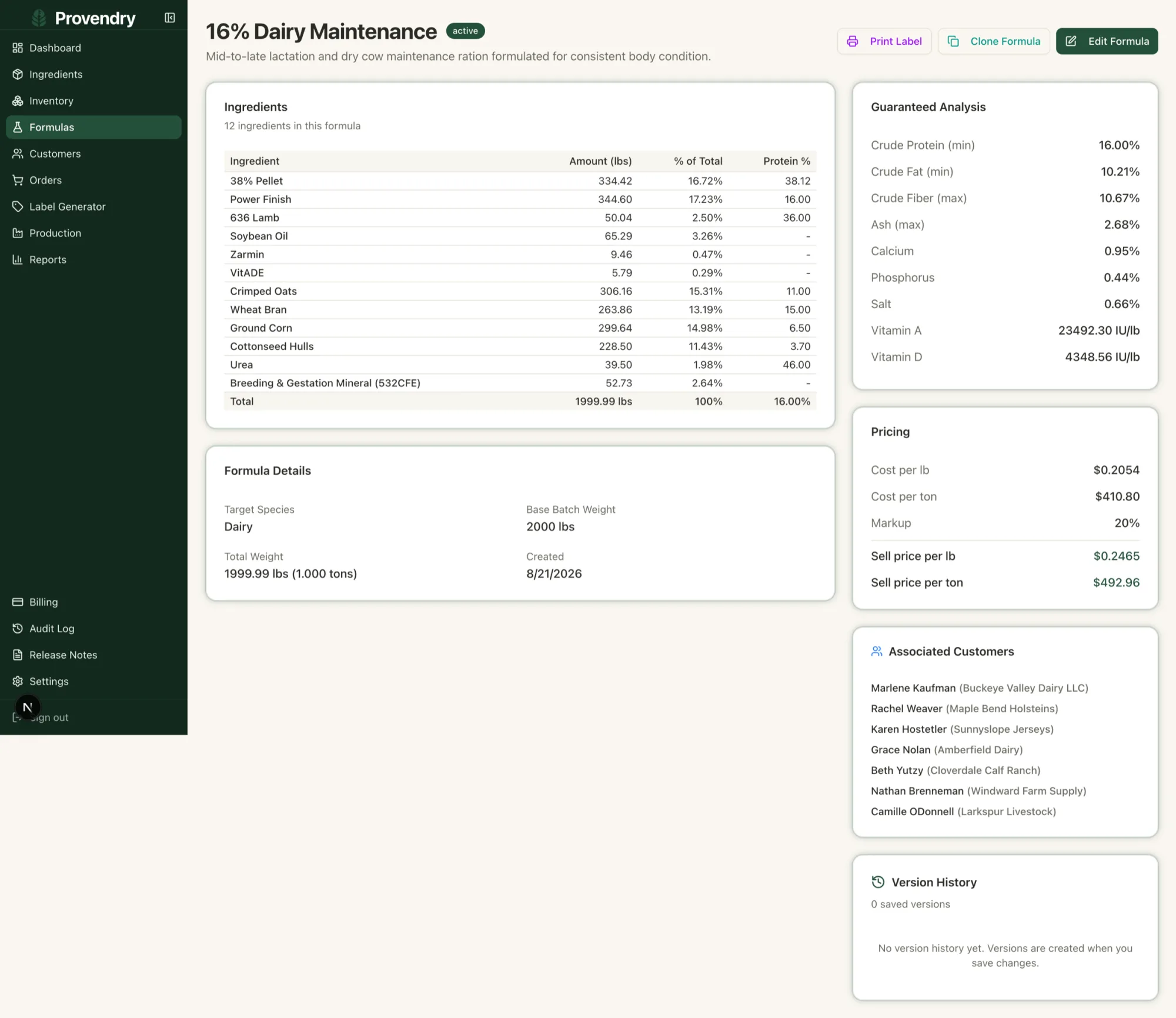This screenshot has width=1176, height=1018.
Task: Click the Wheat Bran ingredient name
Action: [258, 309]
